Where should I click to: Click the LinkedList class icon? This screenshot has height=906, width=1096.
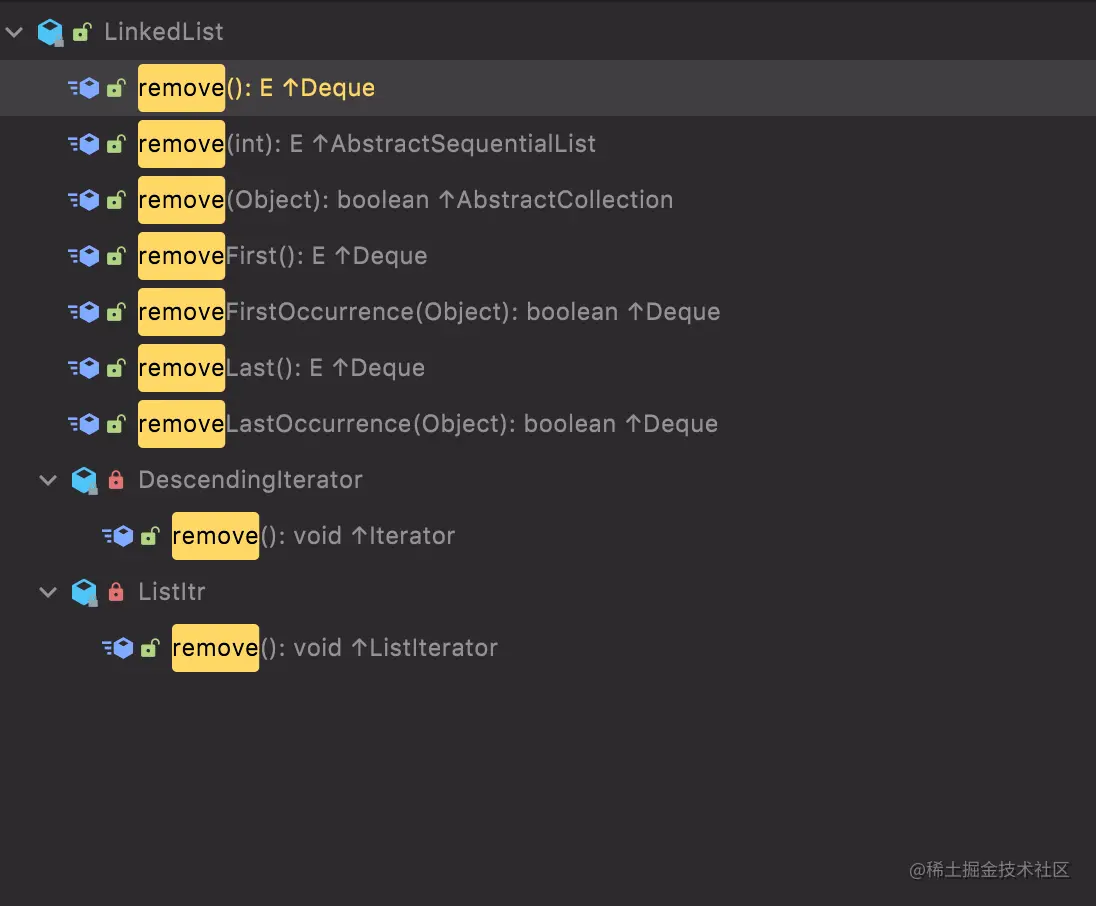(x=50, y=32)
